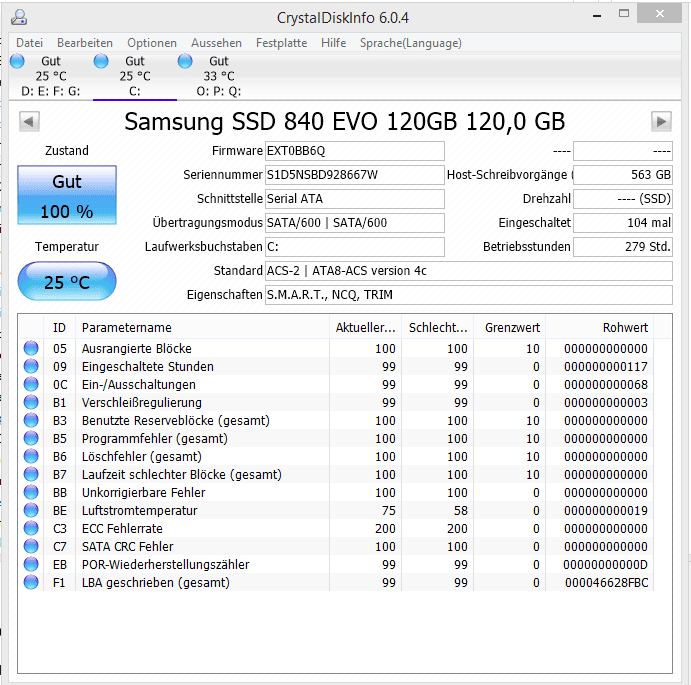691x685 pixels.
Task: Click the Aktueller... column header
Action: point(365,328)
